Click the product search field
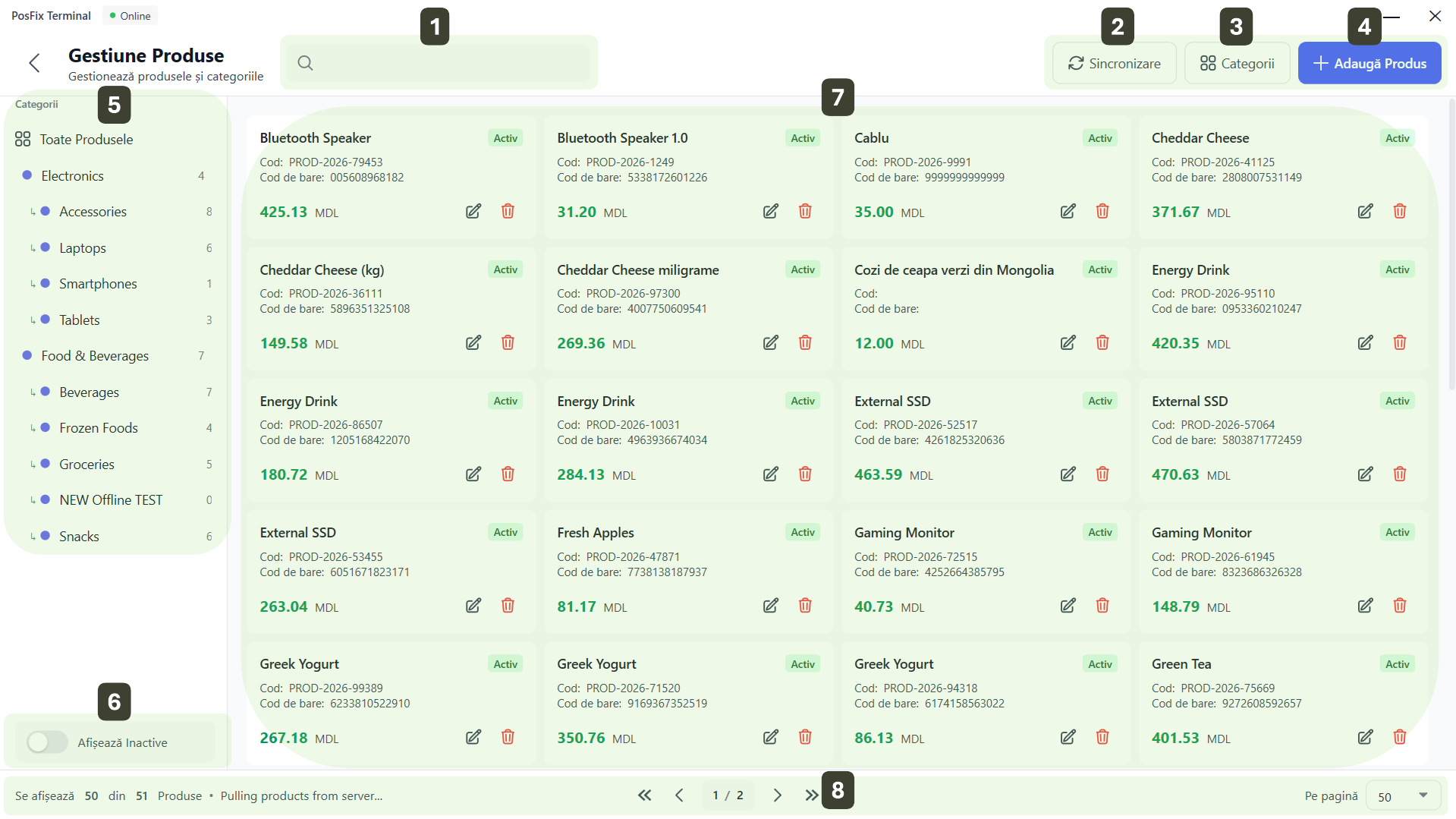Image resolution: width=1456 pixels, height=819 pixels. point(448,63)
